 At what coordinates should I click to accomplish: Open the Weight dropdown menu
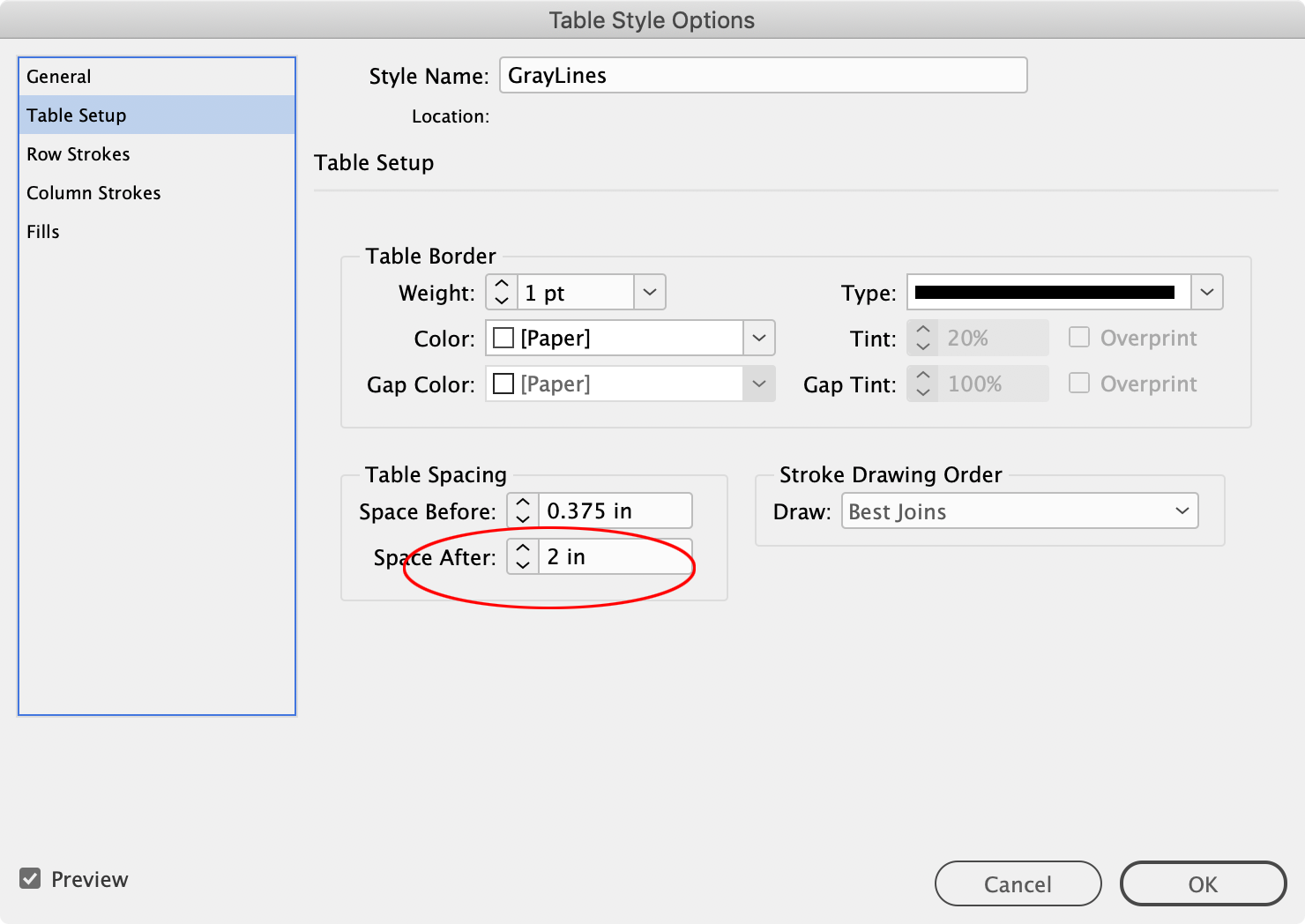(x=650, y=292)
